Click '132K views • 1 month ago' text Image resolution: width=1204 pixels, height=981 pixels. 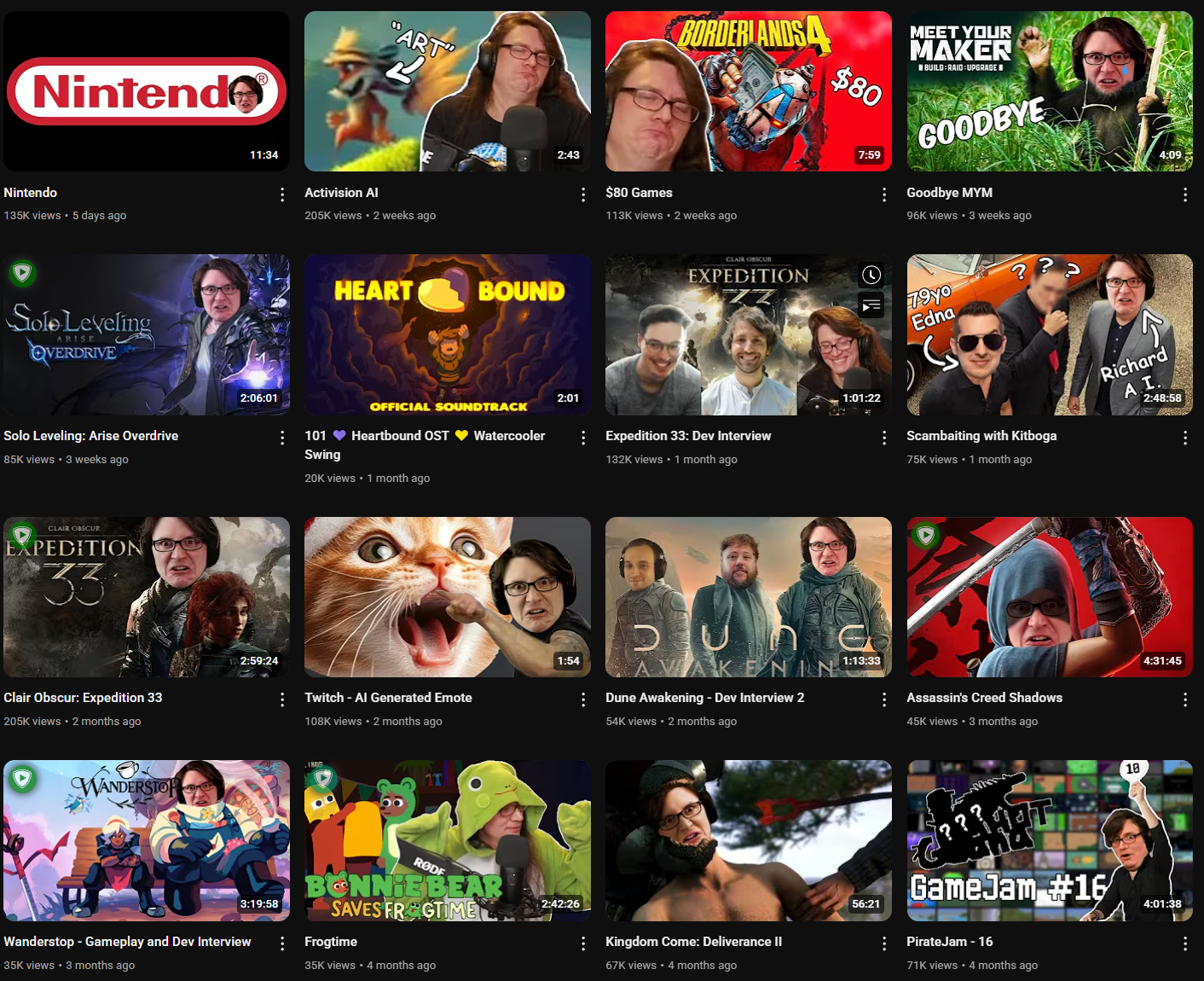click(671, 460)
